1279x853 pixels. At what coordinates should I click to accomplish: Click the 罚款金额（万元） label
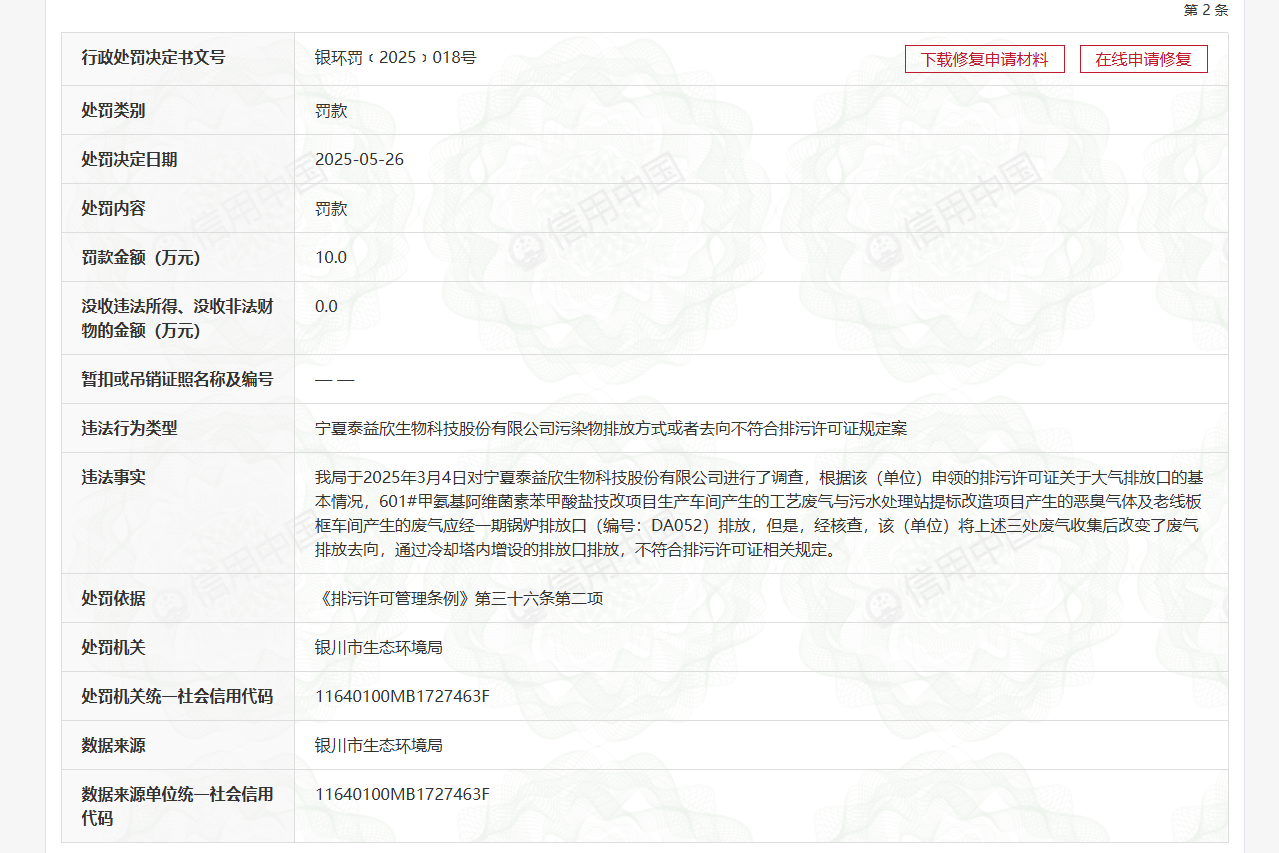(141, 258)
